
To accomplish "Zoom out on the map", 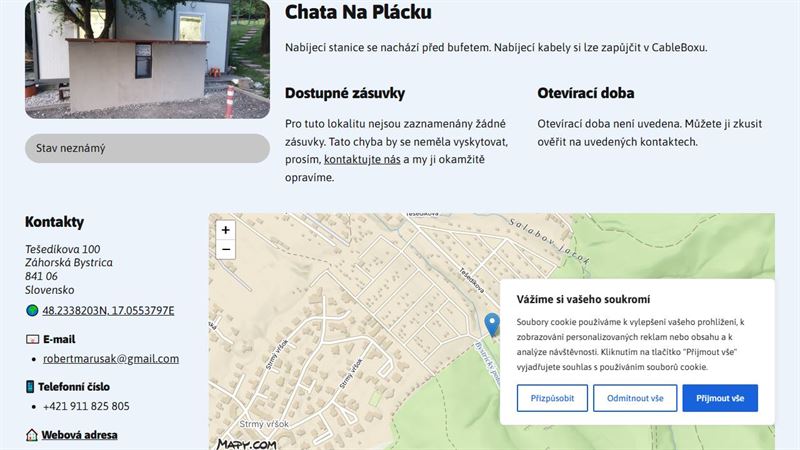I will [x=226, y=249].
